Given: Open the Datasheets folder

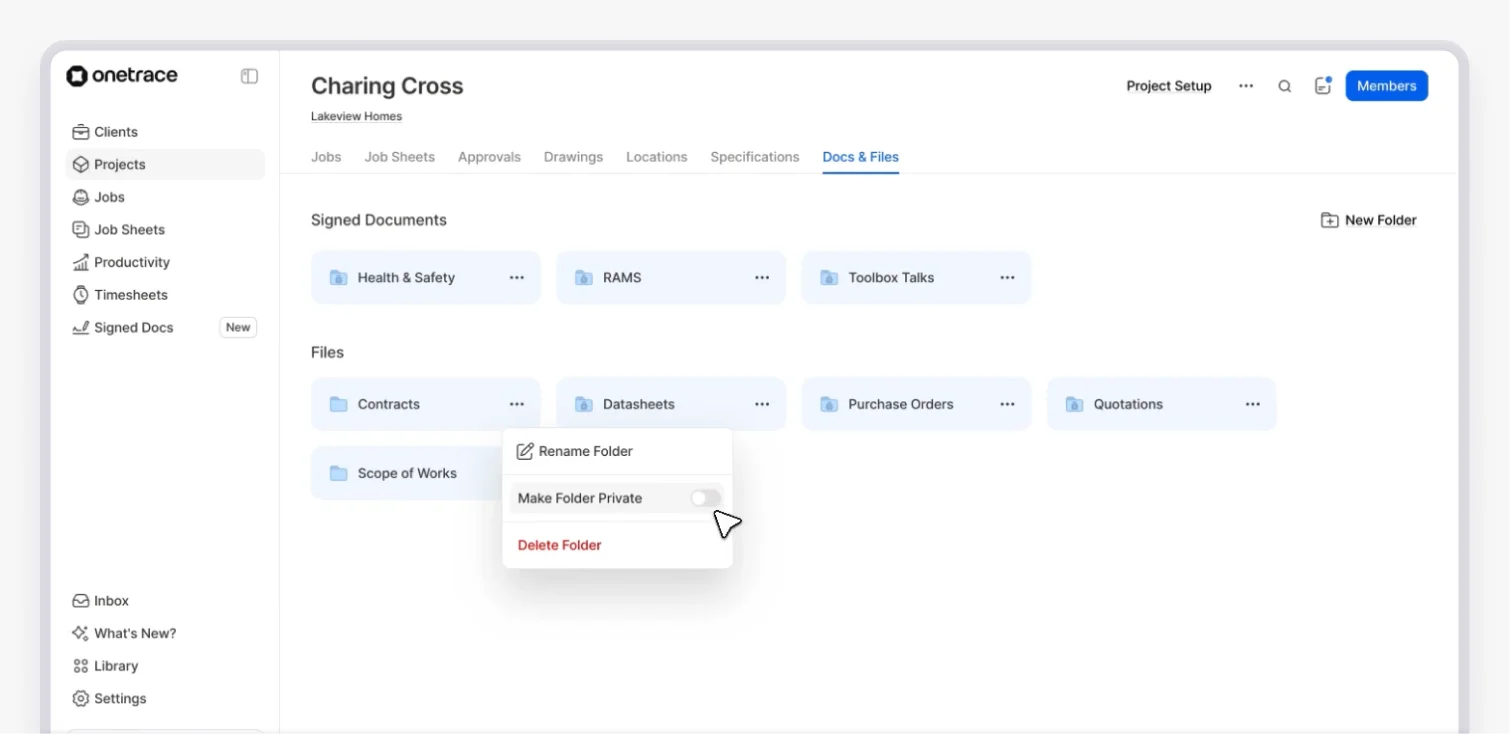Looking at the screenshot, I should pyautogui.click(x=670, y=404).
